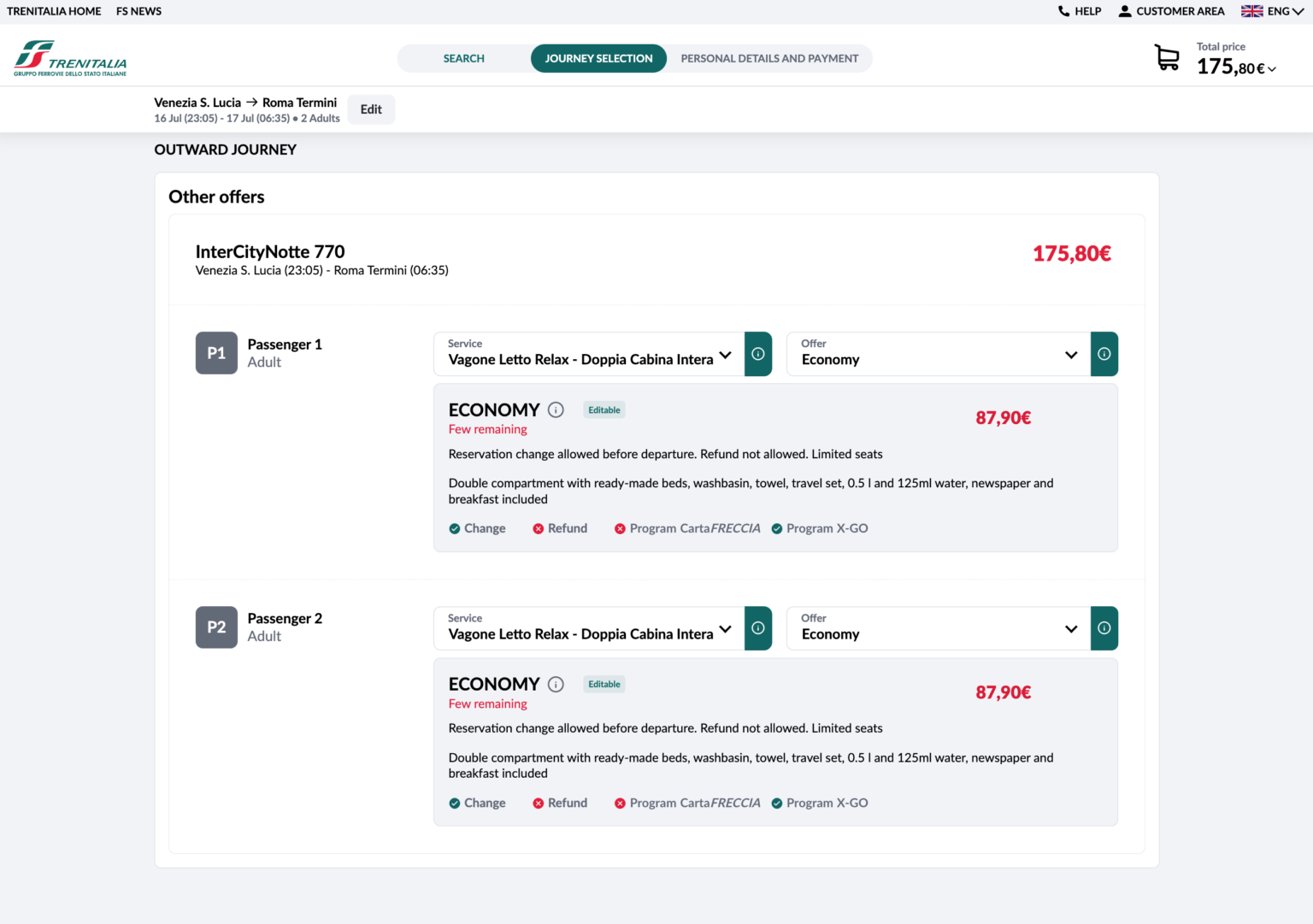The image size is (1313, 924).
Task: Open Passenger 2 Offer dropdown
Action: [939, 628]
